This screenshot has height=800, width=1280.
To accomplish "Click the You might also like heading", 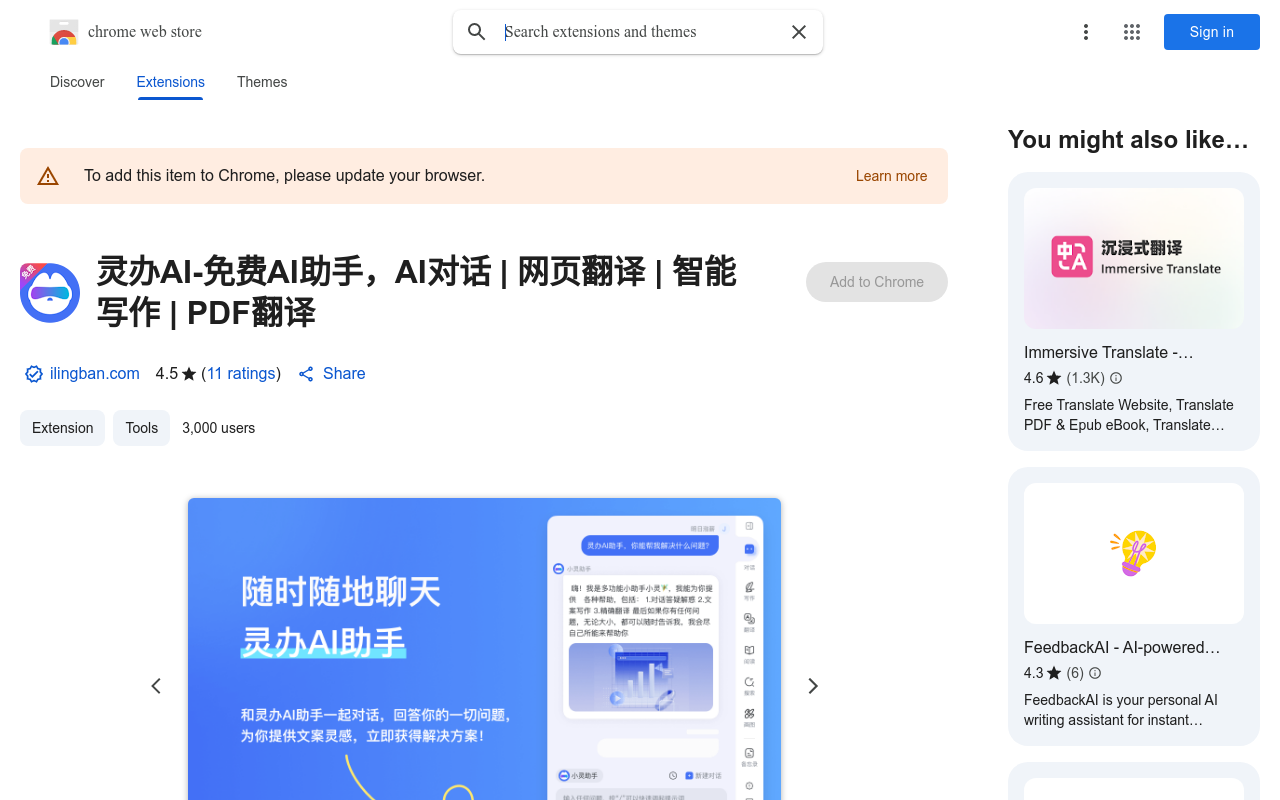I will (x=1128, y=140).
